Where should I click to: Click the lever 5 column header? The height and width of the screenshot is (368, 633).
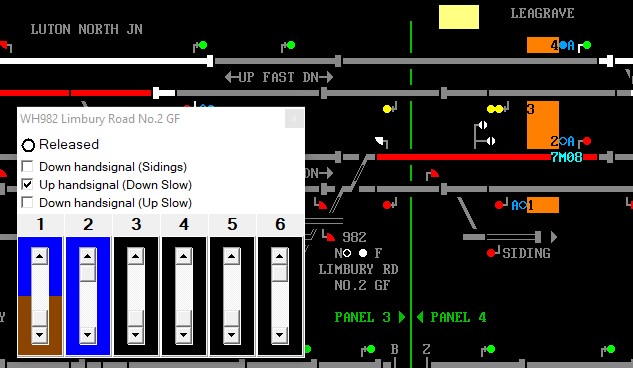pos(232,224)
